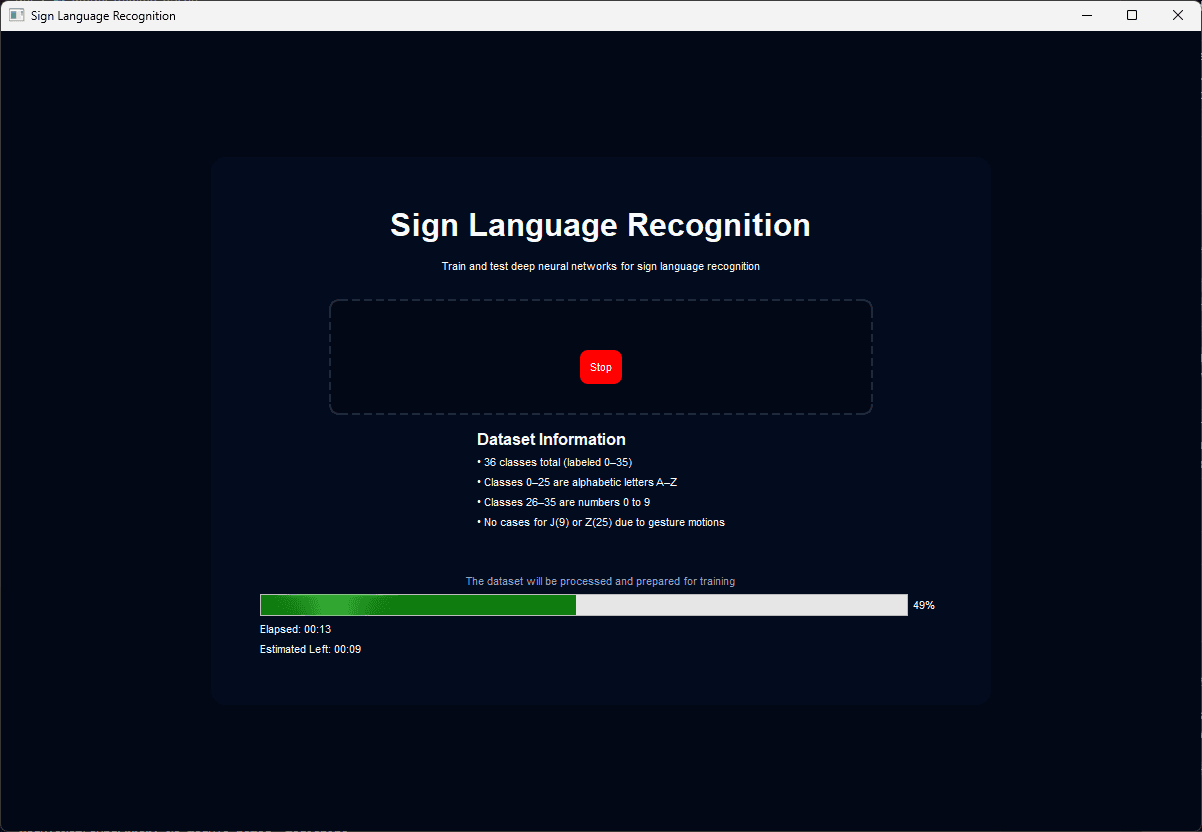
Task: Select the 'Classes 0–25 are alphabetic letters' bullet
Action: 577,482
